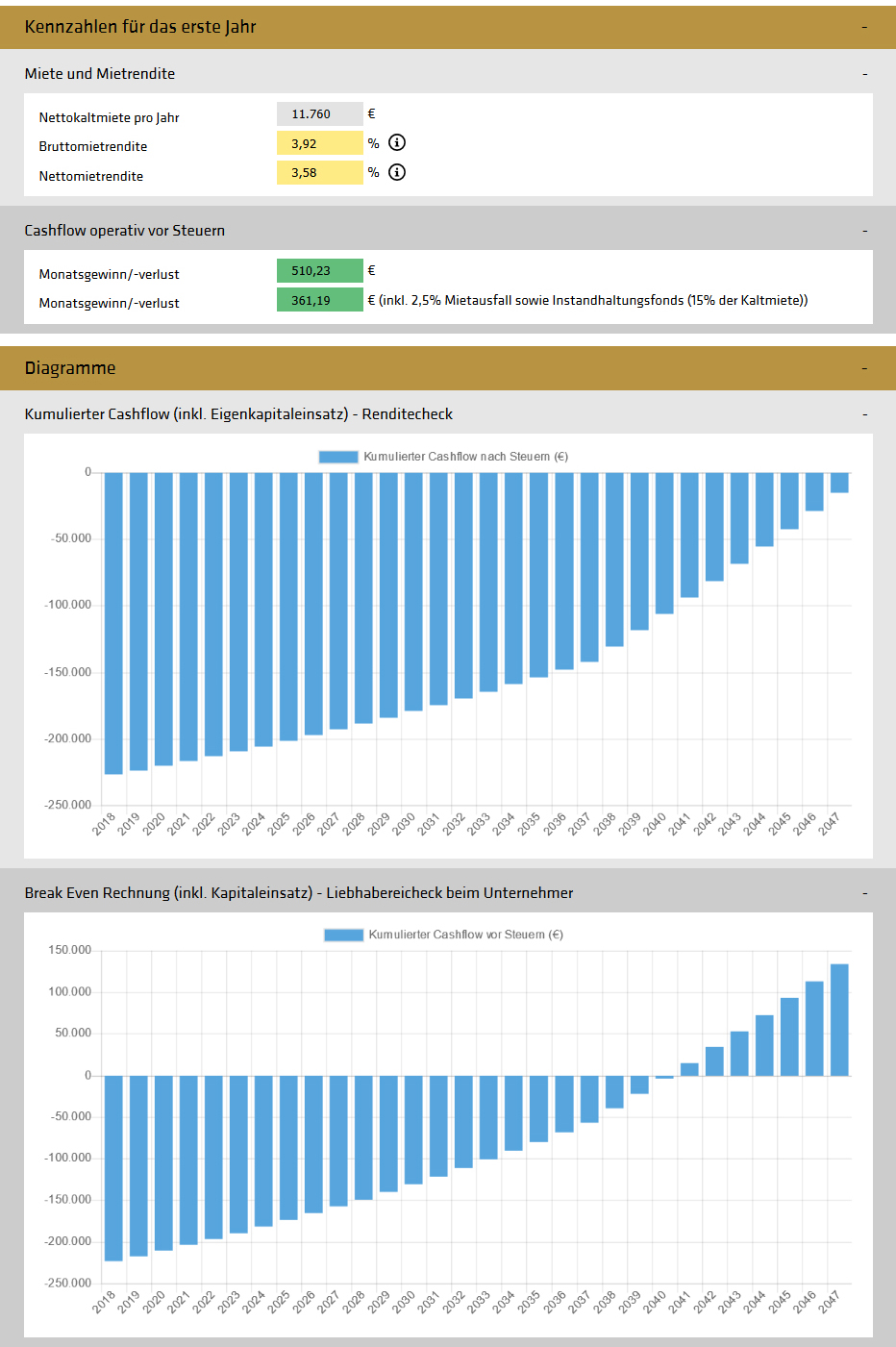Select the Monatsgewinn field showing 361,19
896x1347 pixels.
[x=319, y=301]
